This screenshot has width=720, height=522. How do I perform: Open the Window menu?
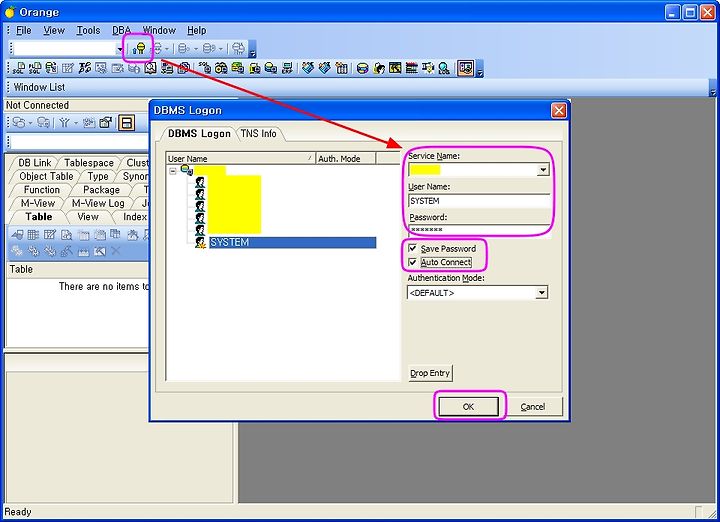click(x=159, y=30)
